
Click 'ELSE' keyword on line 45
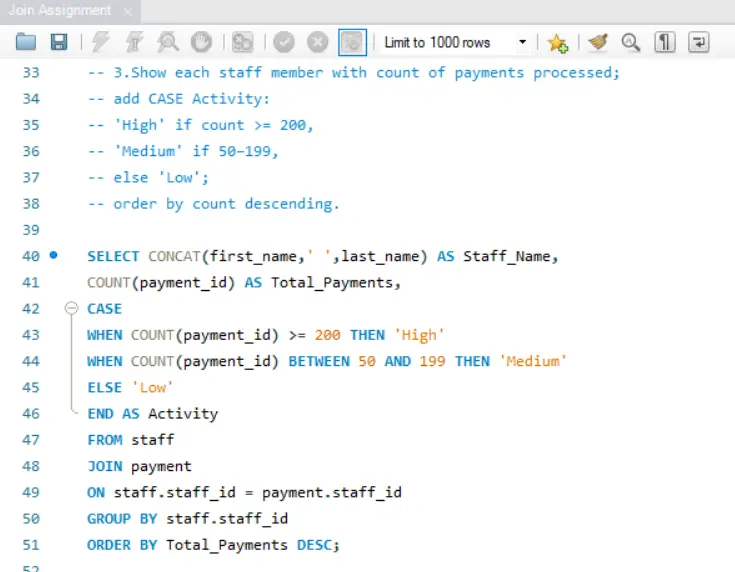tap(104, 388)
